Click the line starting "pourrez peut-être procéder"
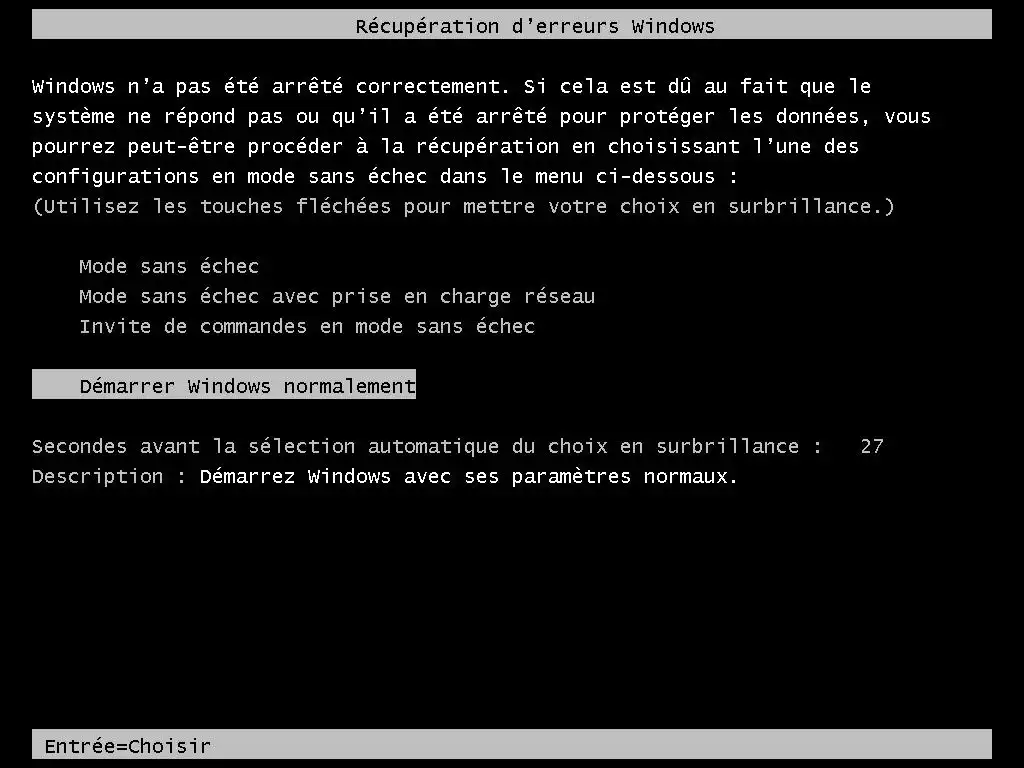Image resolution: width=1024 pixels, height=768 pixels. pyautogui.click(x=445, y=146)
